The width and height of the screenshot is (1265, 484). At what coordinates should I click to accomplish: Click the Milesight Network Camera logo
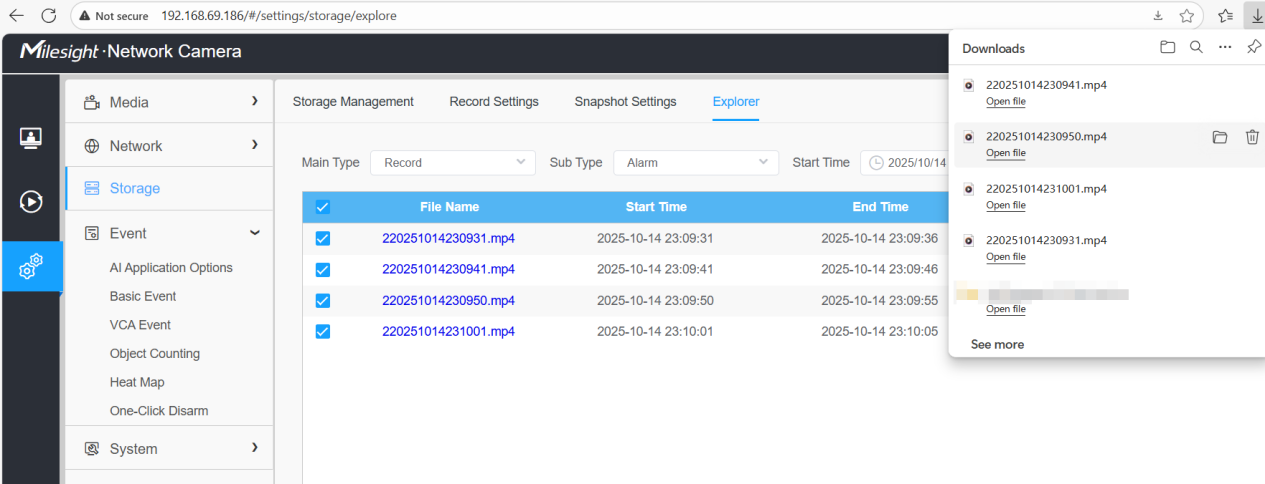pos(130,52)
